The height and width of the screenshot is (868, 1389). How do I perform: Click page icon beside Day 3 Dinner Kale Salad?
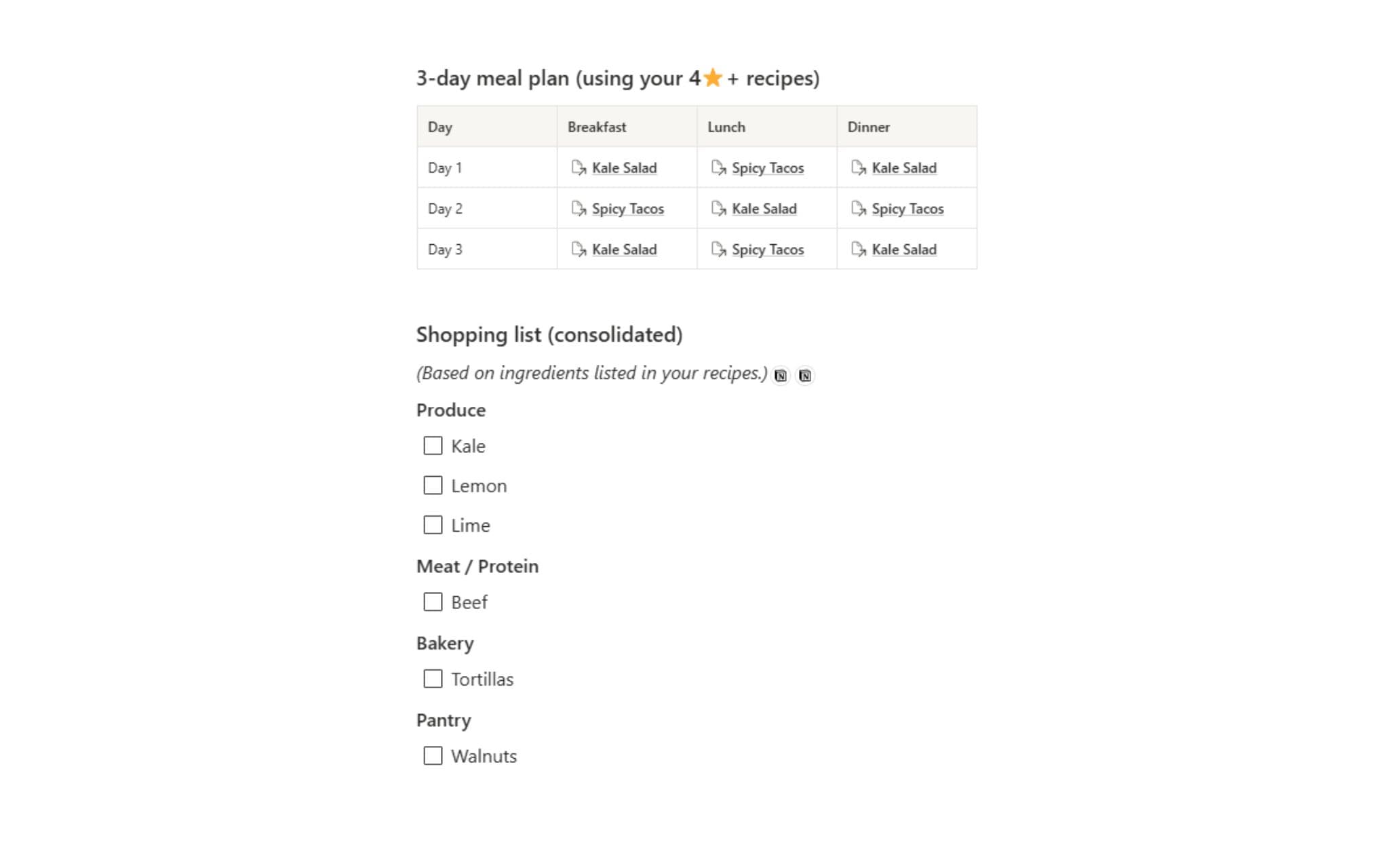click(x=858, y=249)
